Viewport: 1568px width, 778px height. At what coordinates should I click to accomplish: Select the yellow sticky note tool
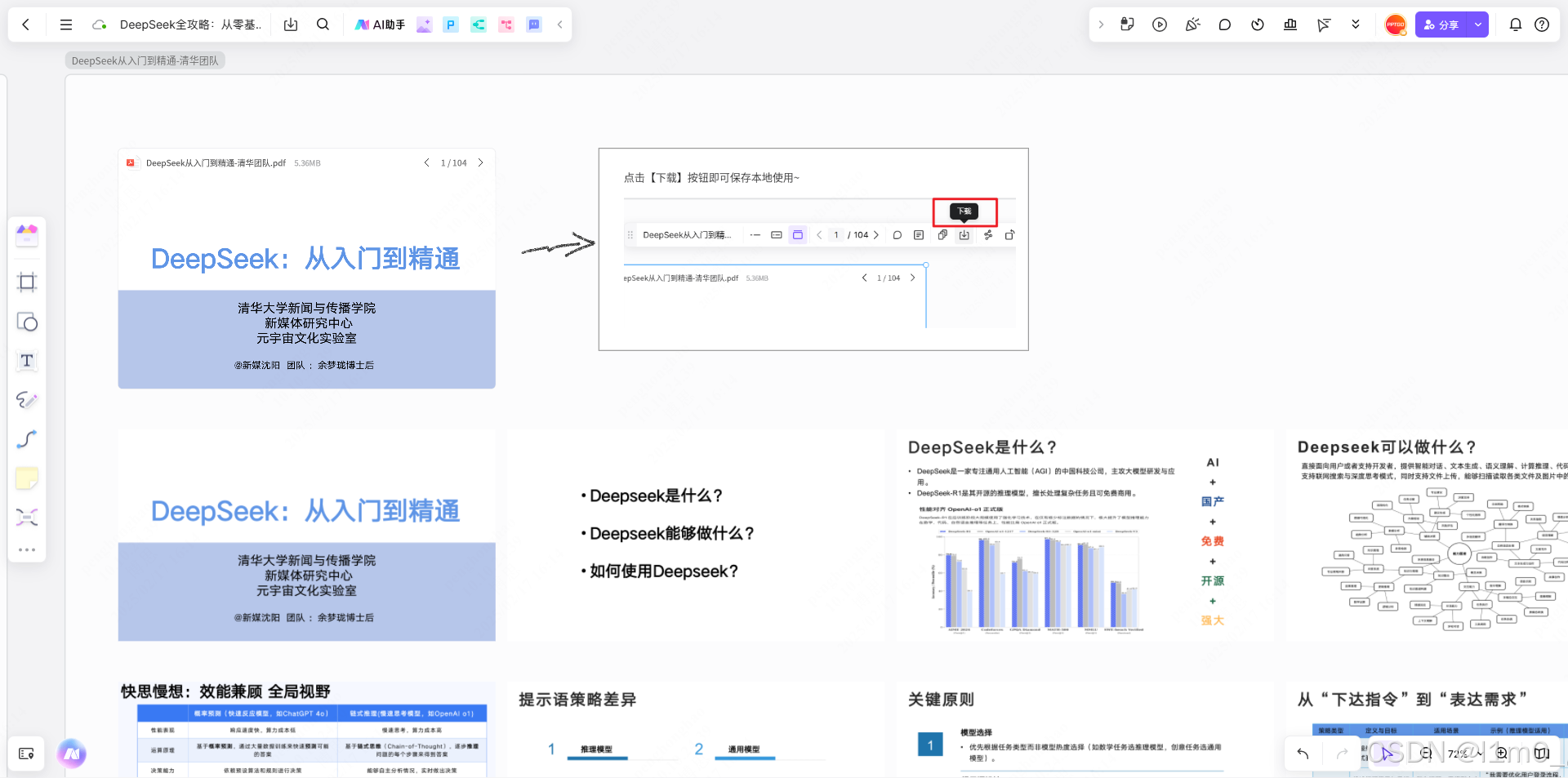click(27, 478)
